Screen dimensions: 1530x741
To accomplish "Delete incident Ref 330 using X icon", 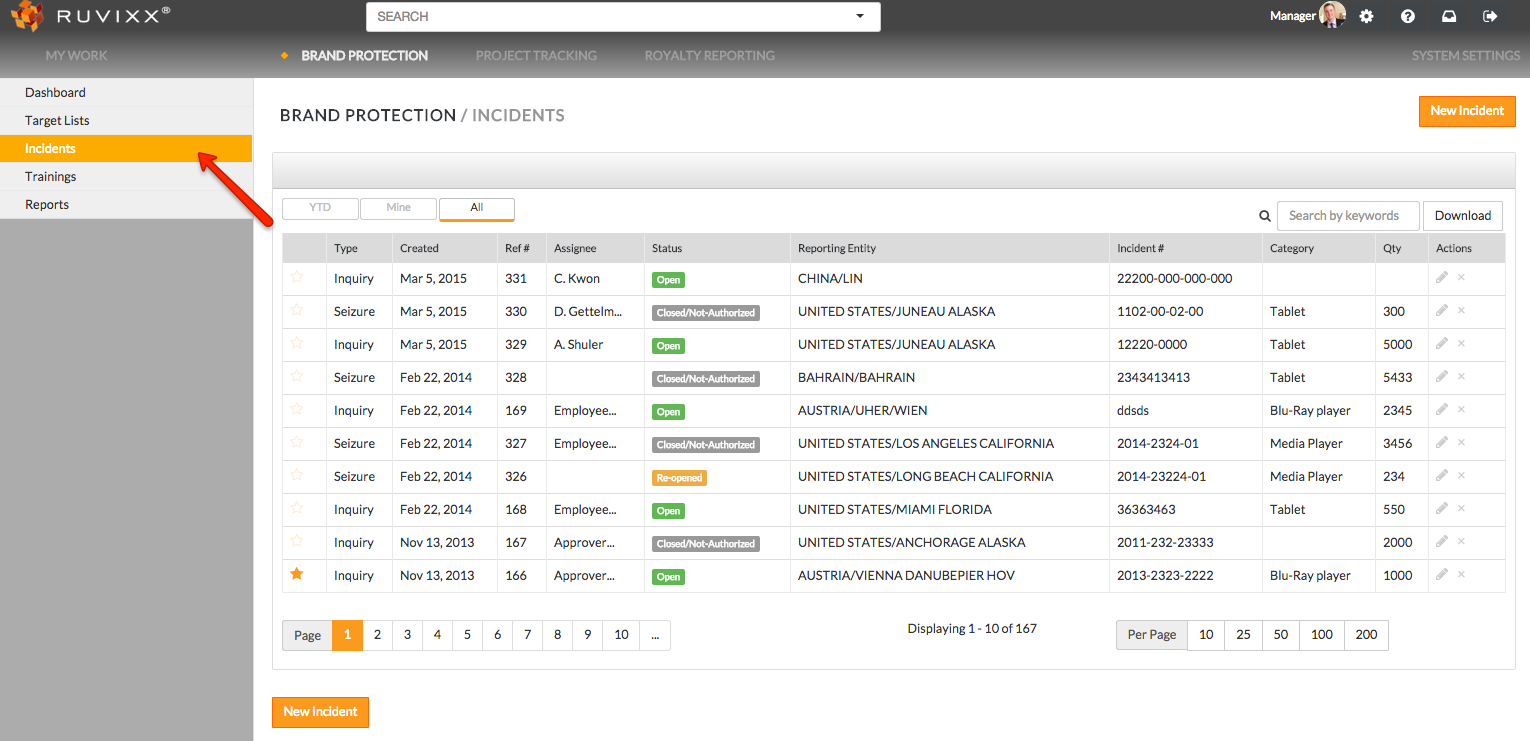I will (1461, 311).
